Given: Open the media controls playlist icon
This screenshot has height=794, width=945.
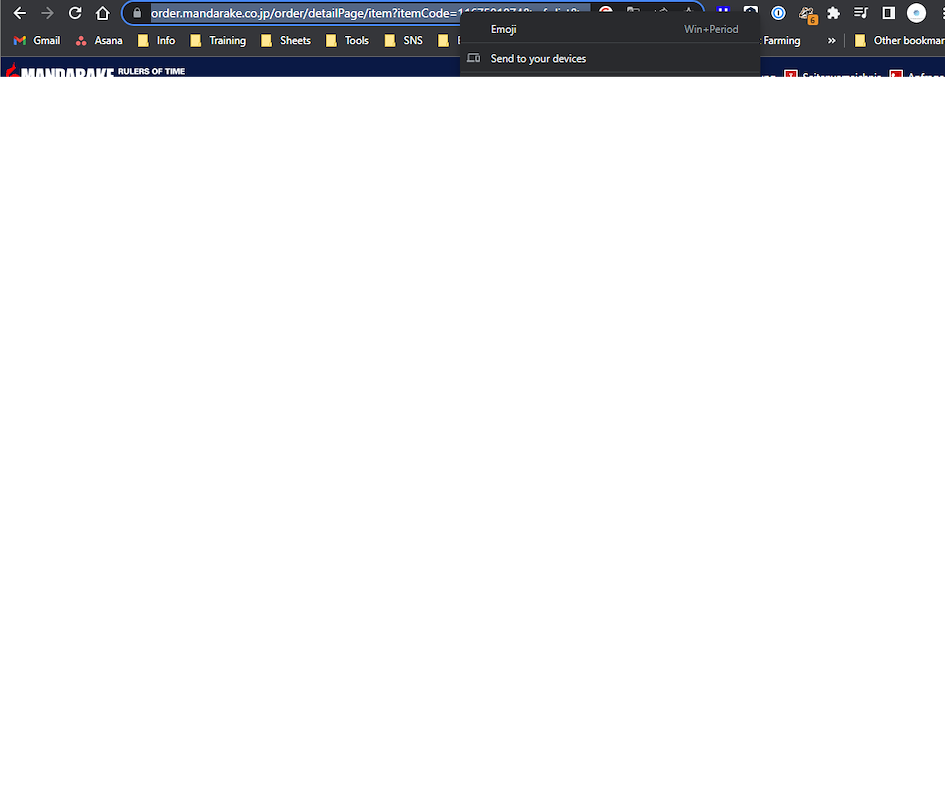Looking at the screenshot, I should click(861, 13).
